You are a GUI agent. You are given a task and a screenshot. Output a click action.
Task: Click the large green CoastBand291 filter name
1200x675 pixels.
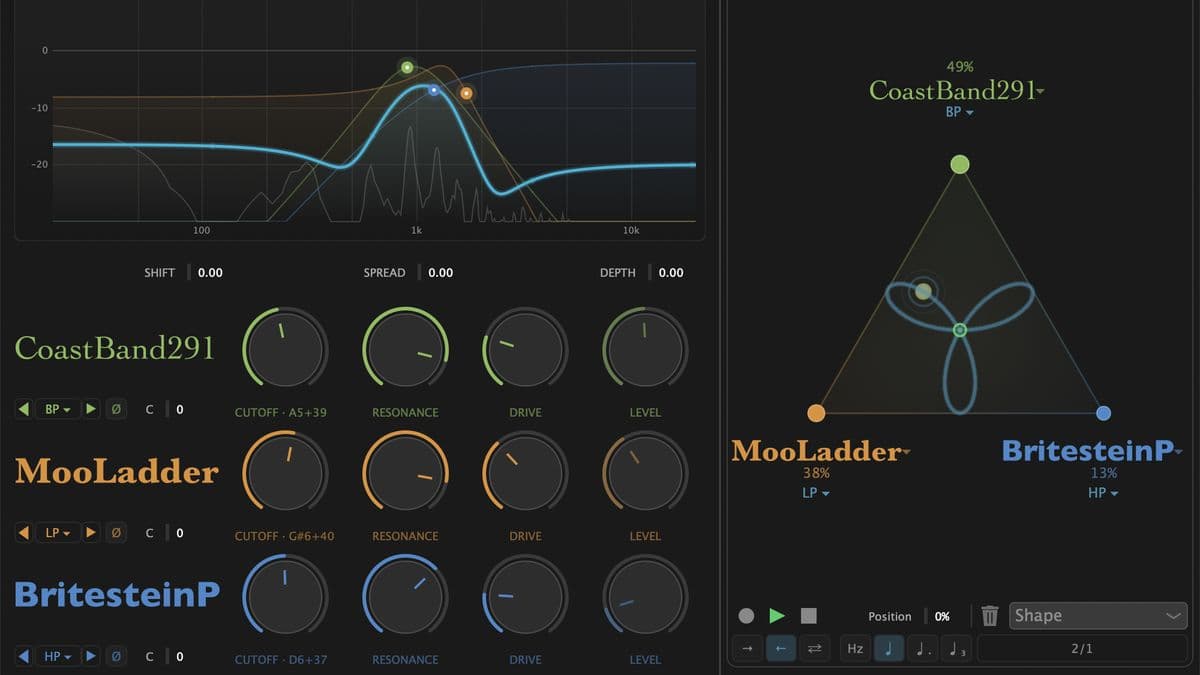pos(115,348)
